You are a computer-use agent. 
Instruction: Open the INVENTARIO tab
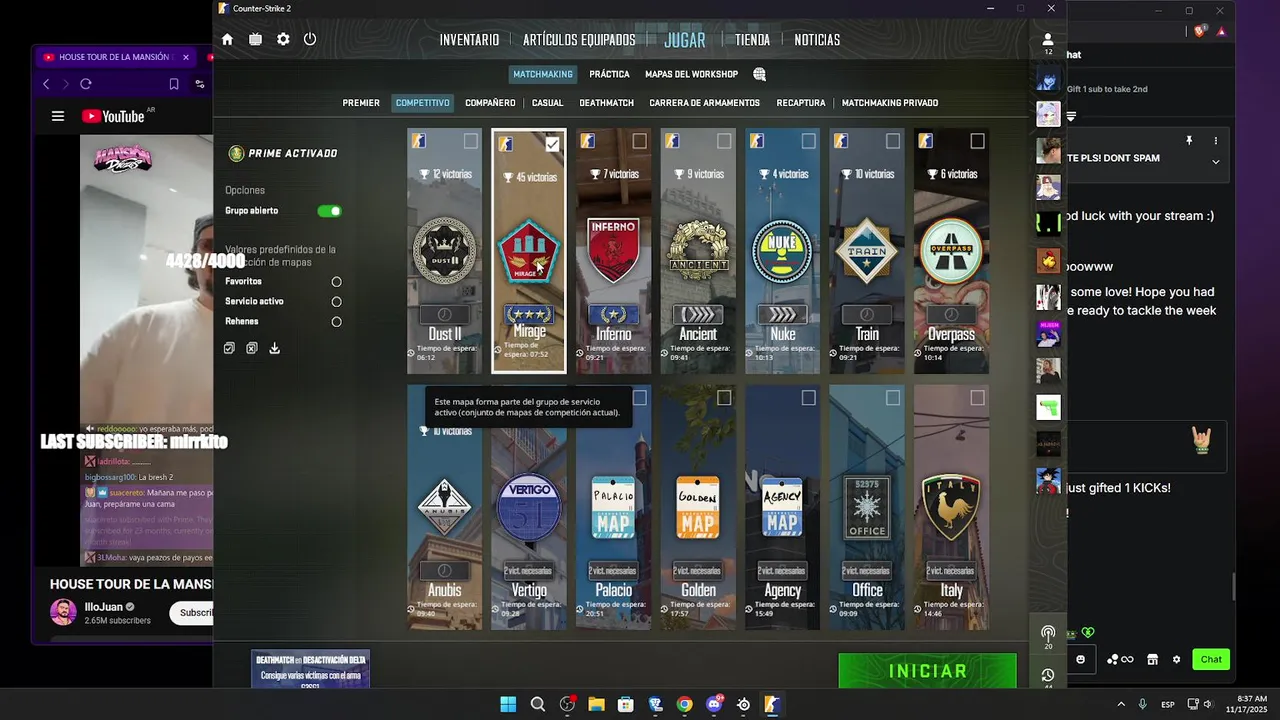(x=469, y=40)
